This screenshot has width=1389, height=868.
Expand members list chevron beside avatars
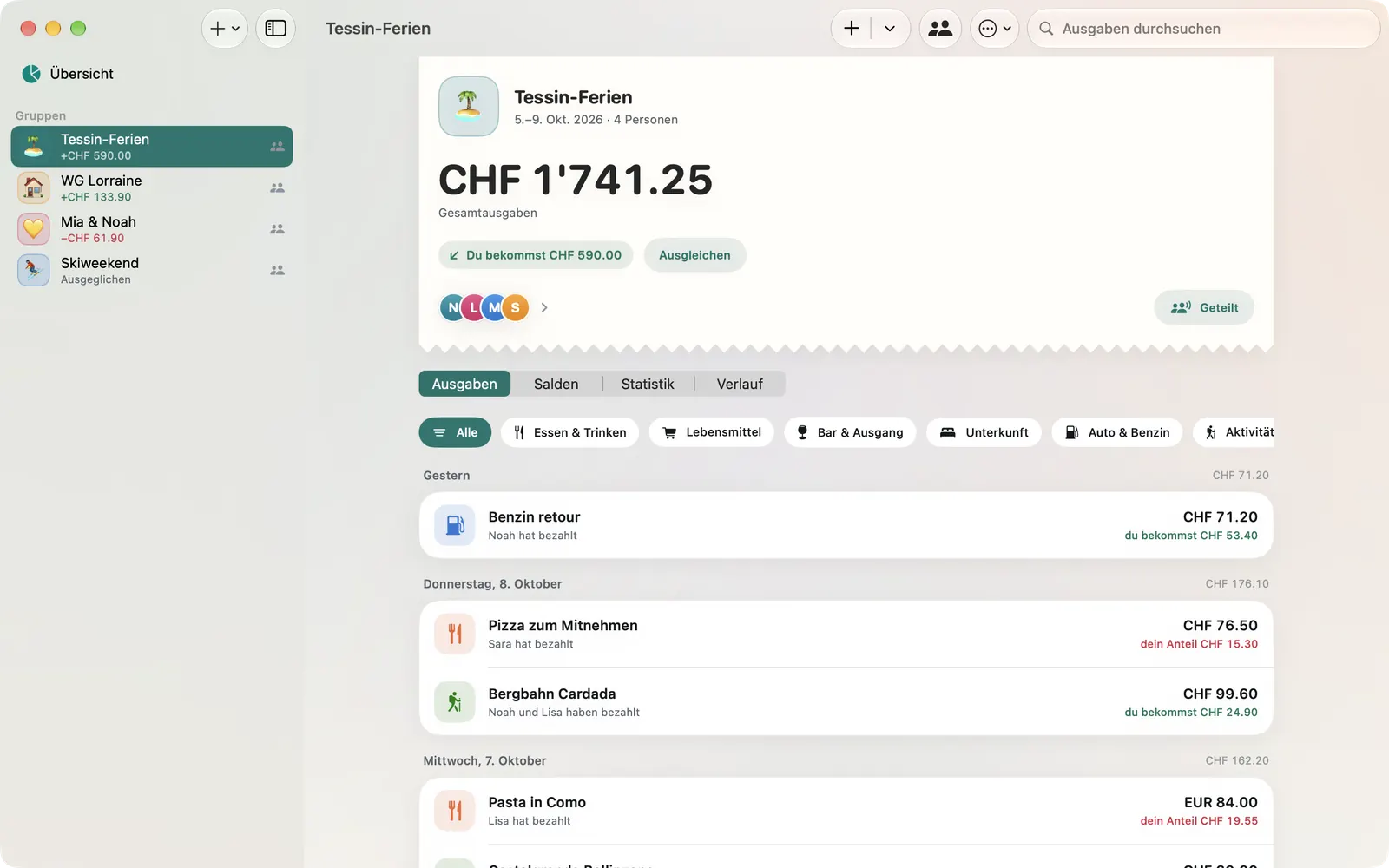tap(544, 307)
